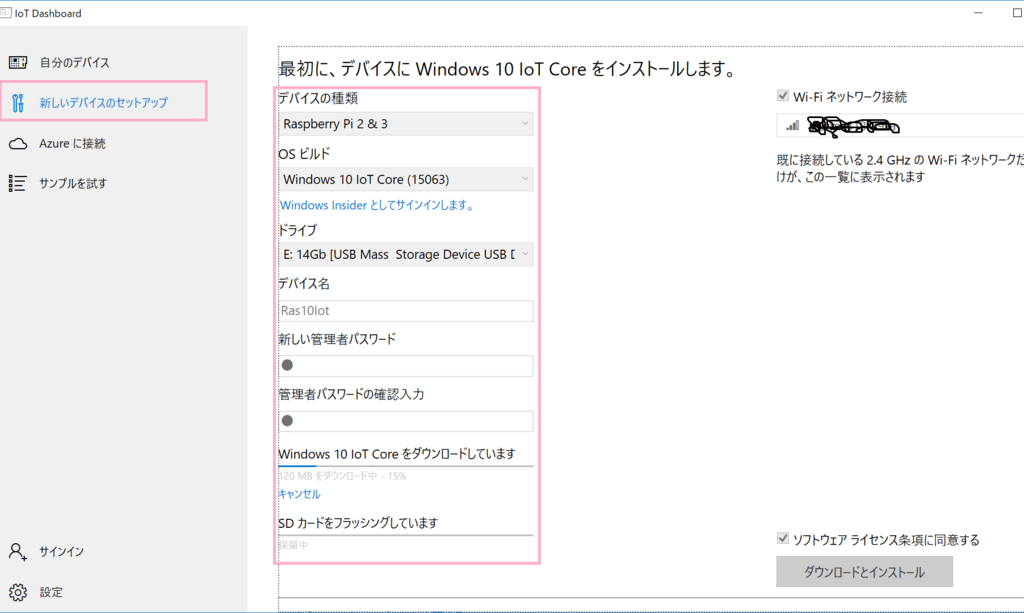Viewport: 1024px width, 613px height.
Task: Click the 新しい管理者パスワード label
Action: point(337,339)
